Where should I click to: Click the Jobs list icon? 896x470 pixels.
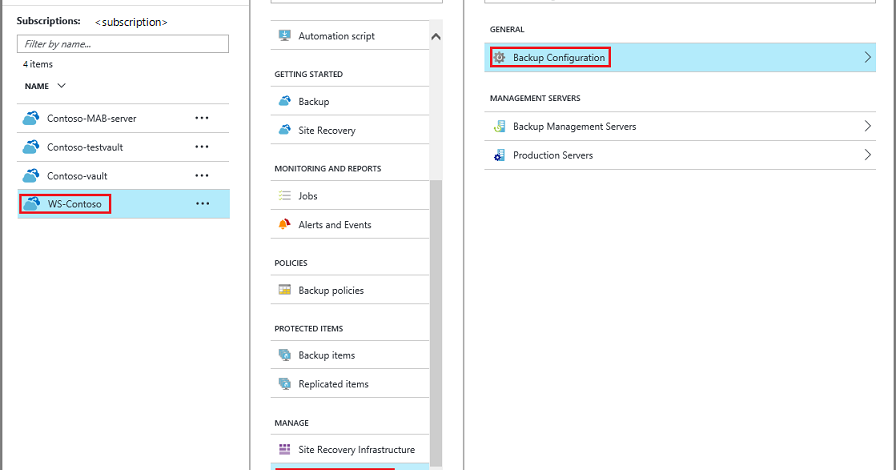[285, 196]
